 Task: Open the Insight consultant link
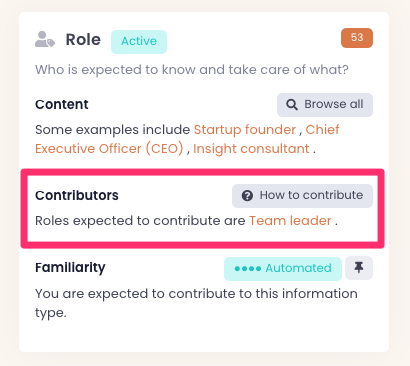251,149
